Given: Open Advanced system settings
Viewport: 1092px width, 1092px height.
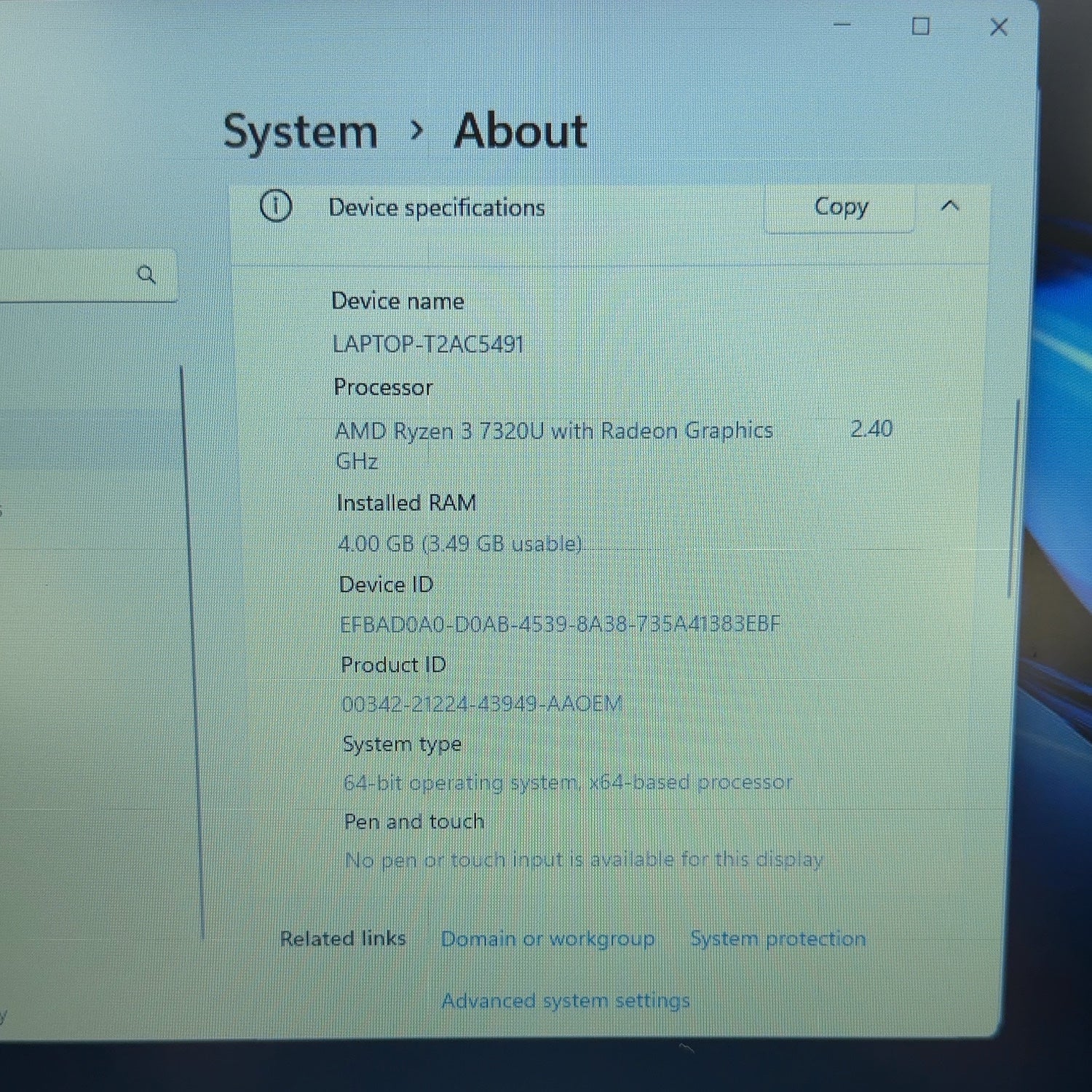Looking at the screenshot, I should click(x=565, y=1001).
